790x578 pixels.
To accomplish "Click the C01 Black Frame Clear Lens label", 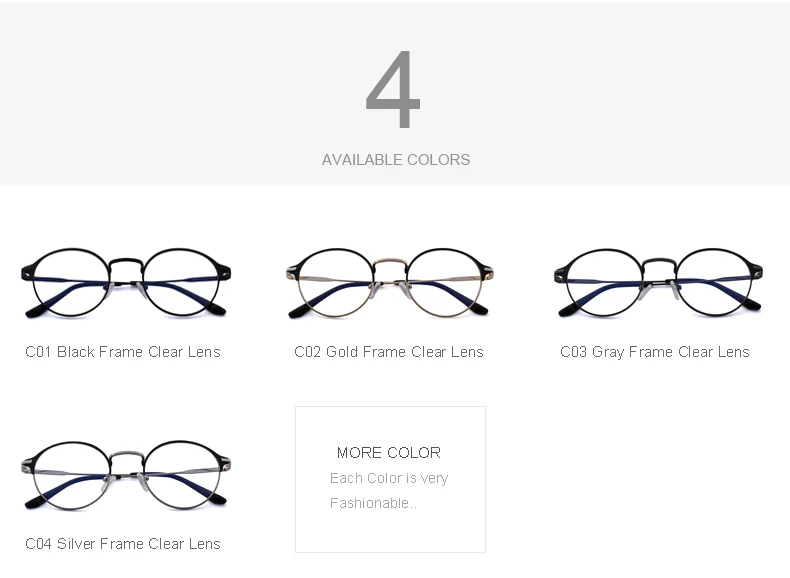I will 123,352.
